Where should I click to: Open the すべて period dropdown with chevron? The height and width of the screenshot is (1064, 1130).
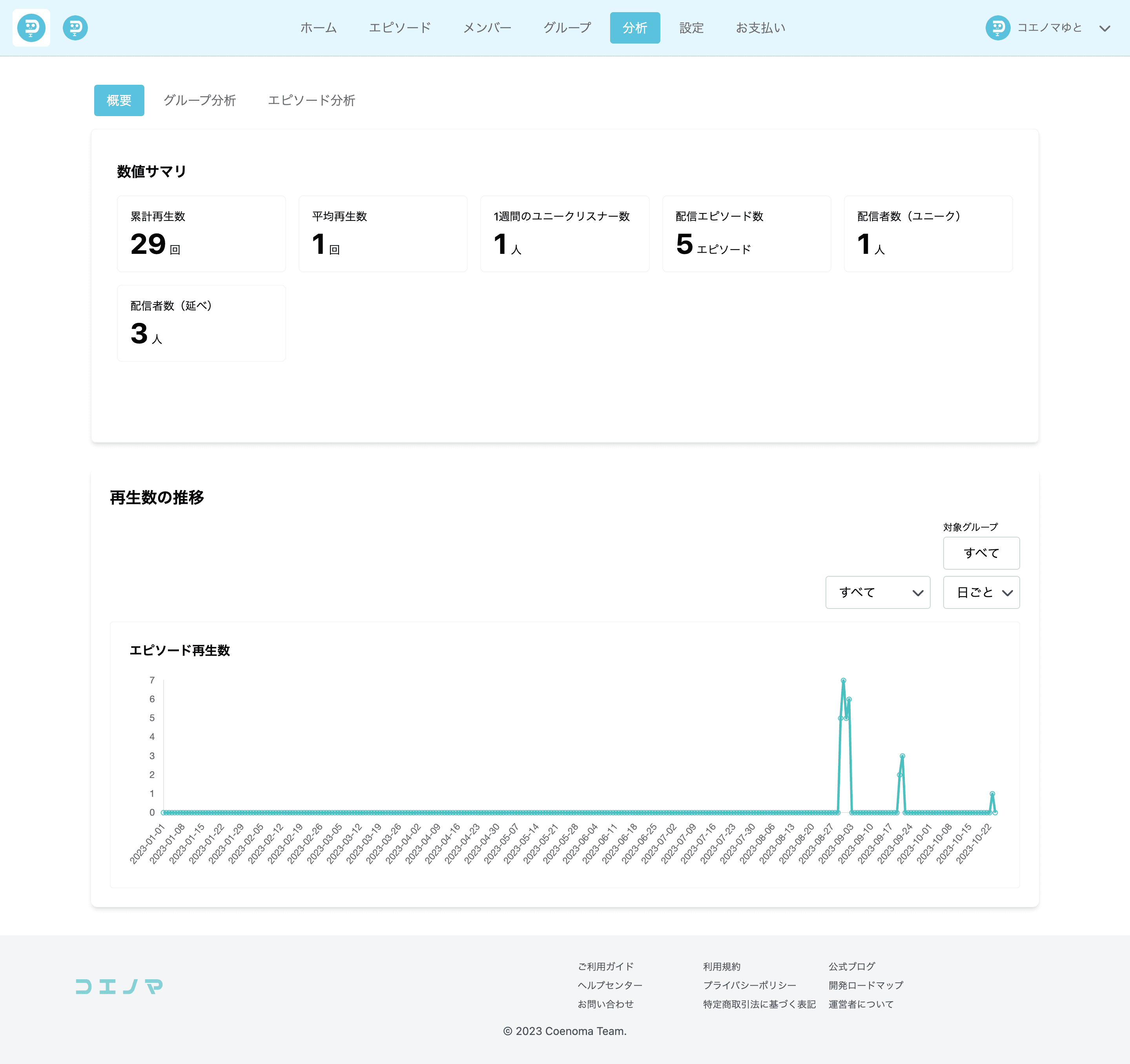[x=877, y=592]
